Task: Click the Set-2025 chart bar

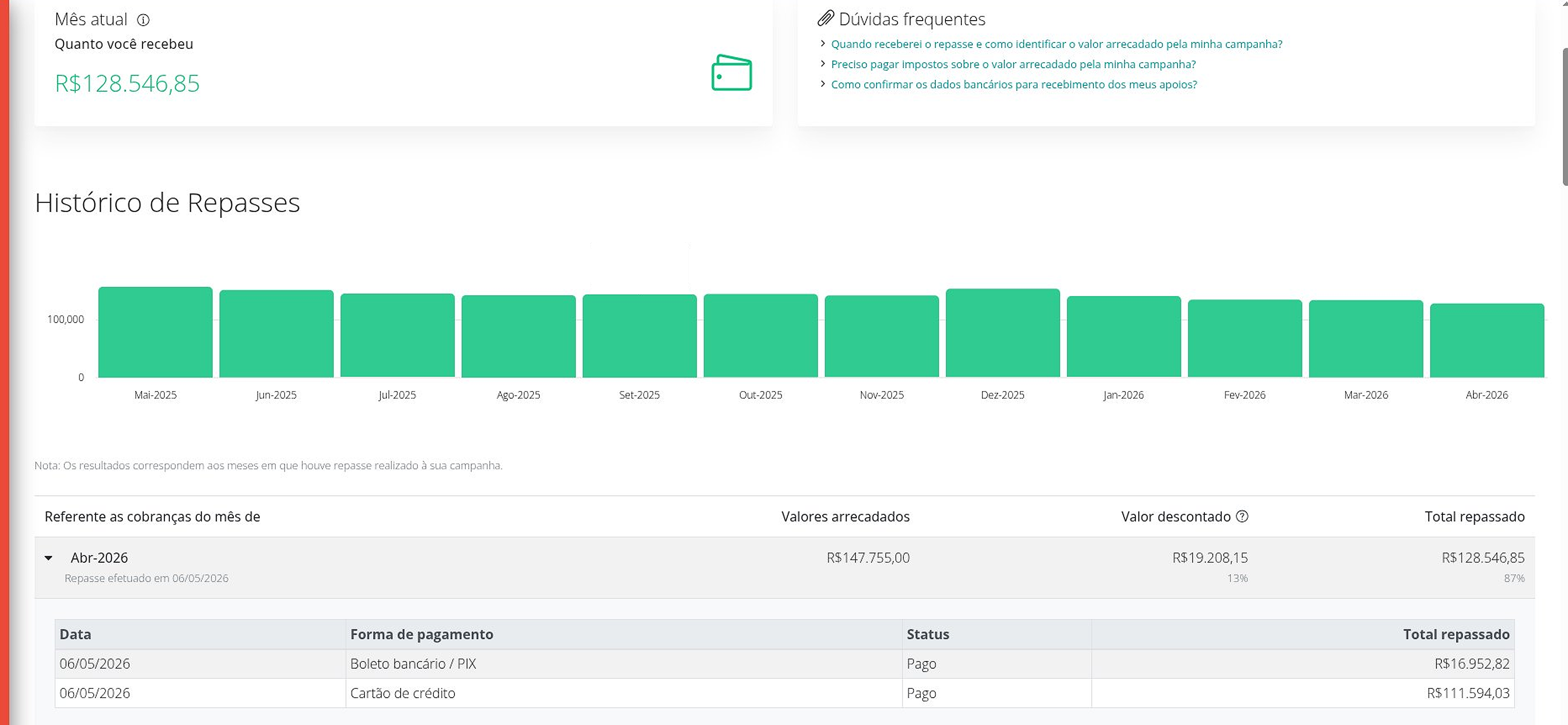Action: (639, 336)
